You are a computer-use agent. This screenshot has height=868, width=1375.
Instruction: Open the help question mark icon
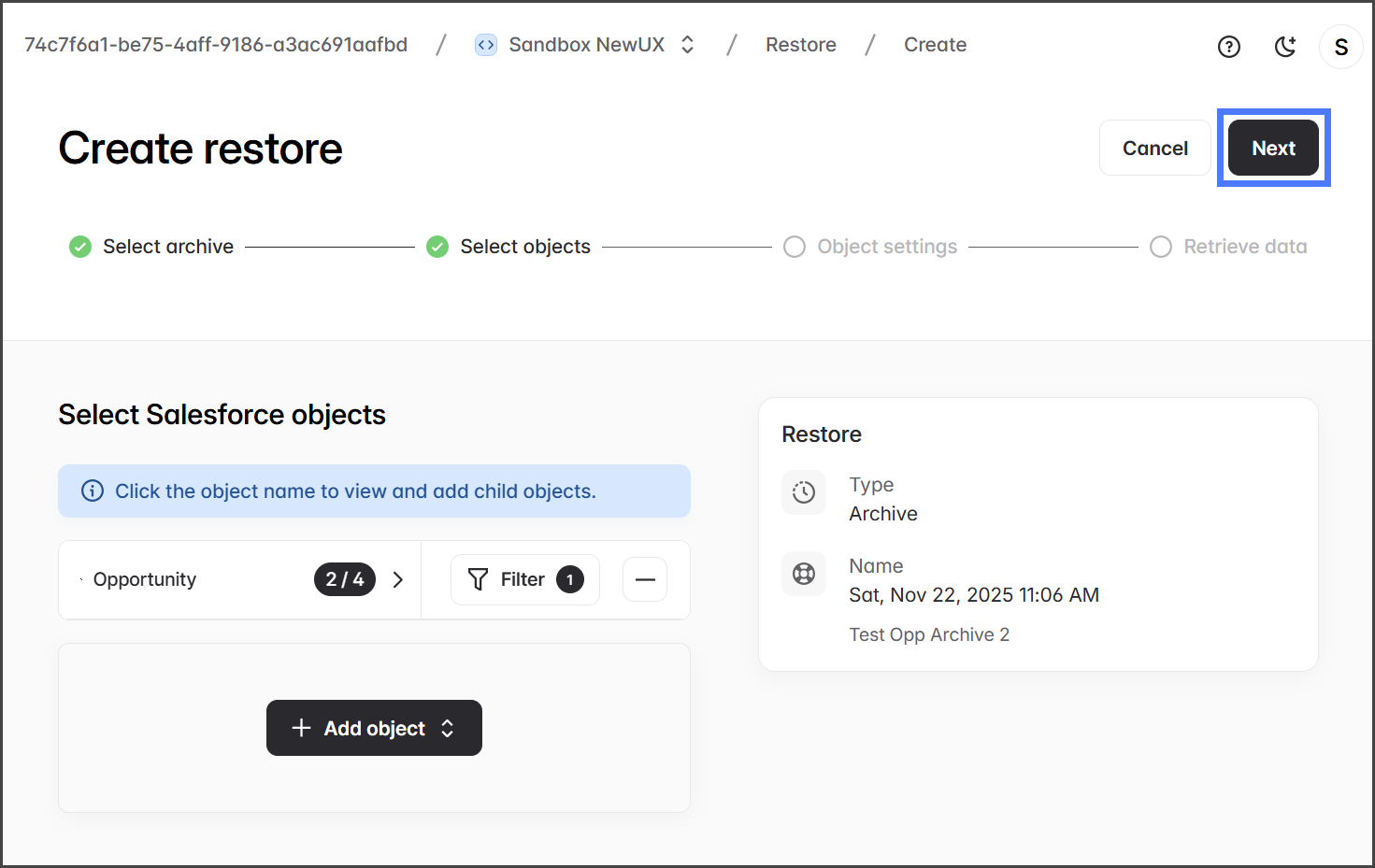coord(1228,47)
